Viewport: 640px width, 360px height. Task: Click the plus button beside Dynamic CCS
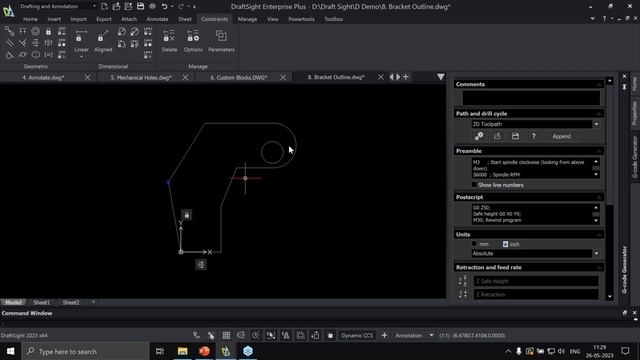pos(384,336)
